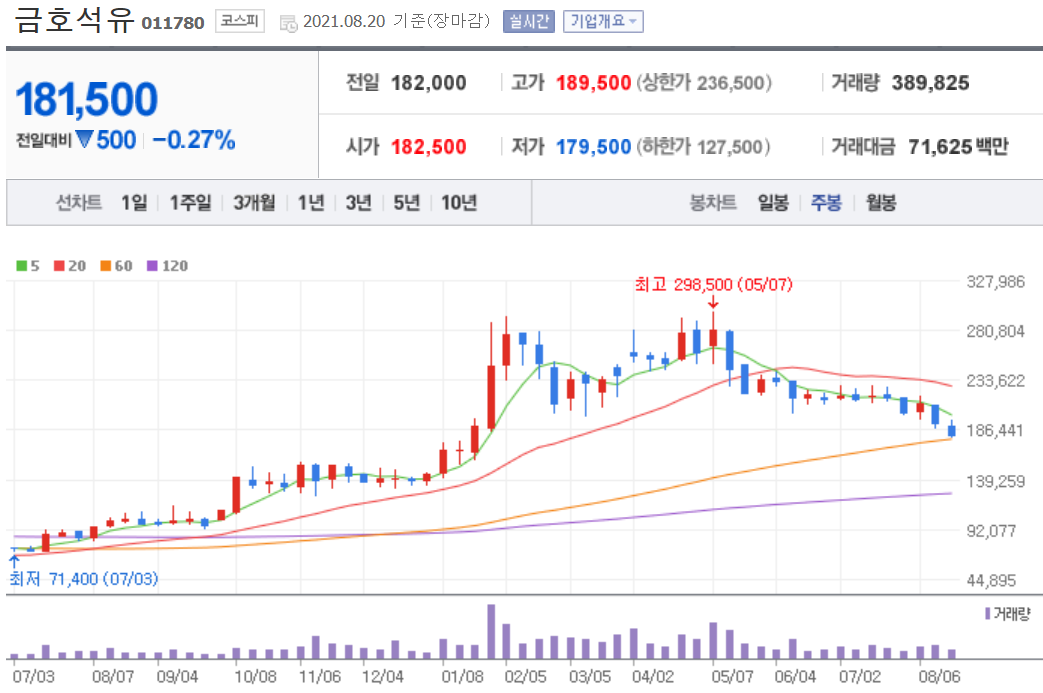This screenshot has height=693, width=1043.
Task: Select the 3개월 line chart tab
Action: [x=254, y=202]
